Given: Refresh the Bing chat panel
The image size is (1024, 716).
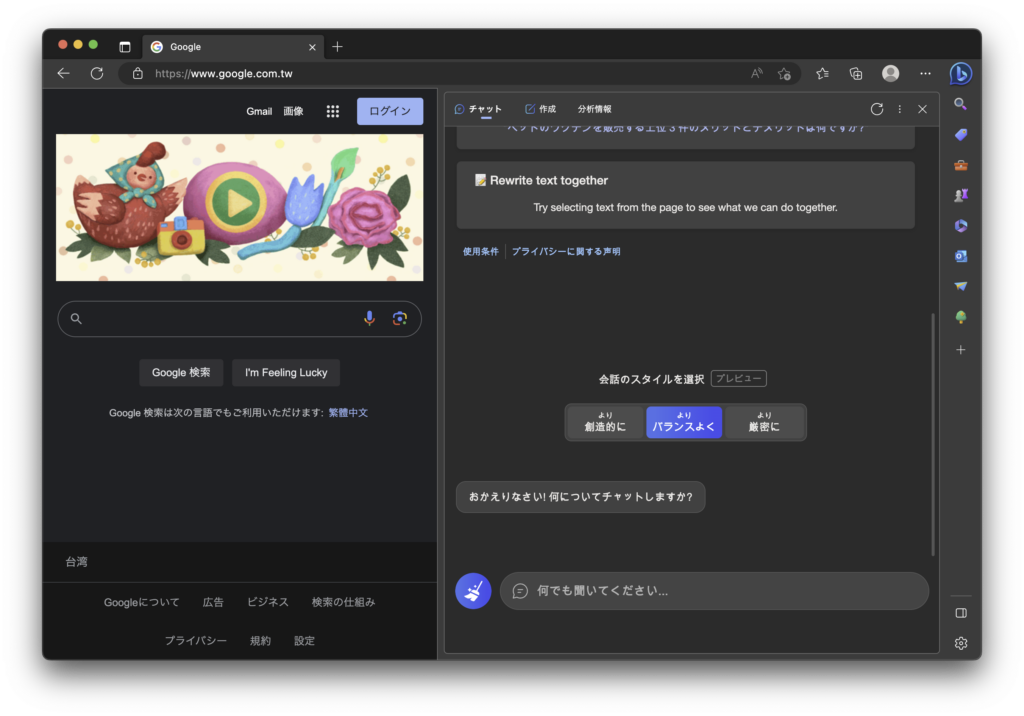Looking at the screenshot, I should pyautogui.click(x=876, y=109).
